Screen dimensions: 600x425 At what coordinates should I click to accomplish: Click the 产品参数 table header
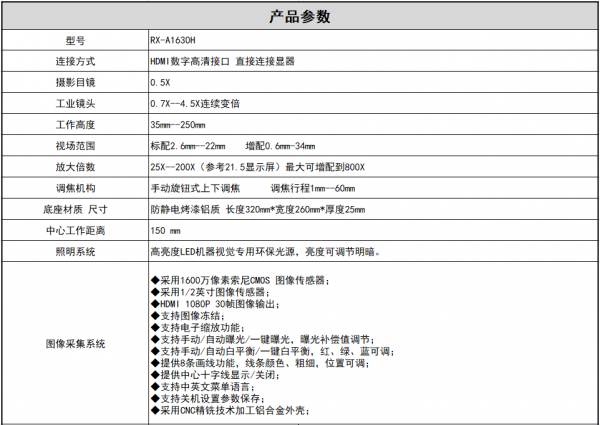[x=300, y=17]
